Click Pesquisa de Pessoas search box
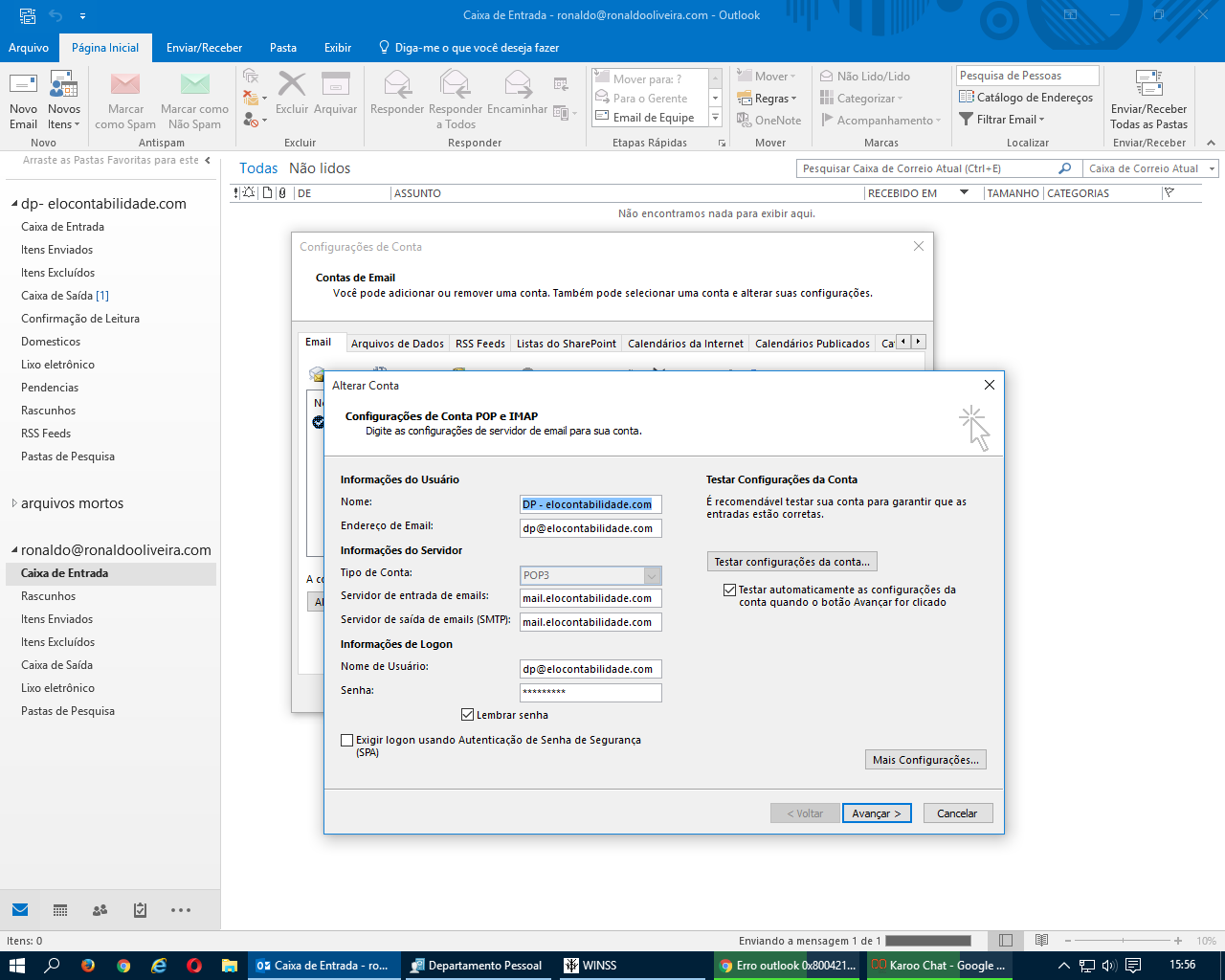Screen dimensions: 1225x980 [x=1027, y=76]
